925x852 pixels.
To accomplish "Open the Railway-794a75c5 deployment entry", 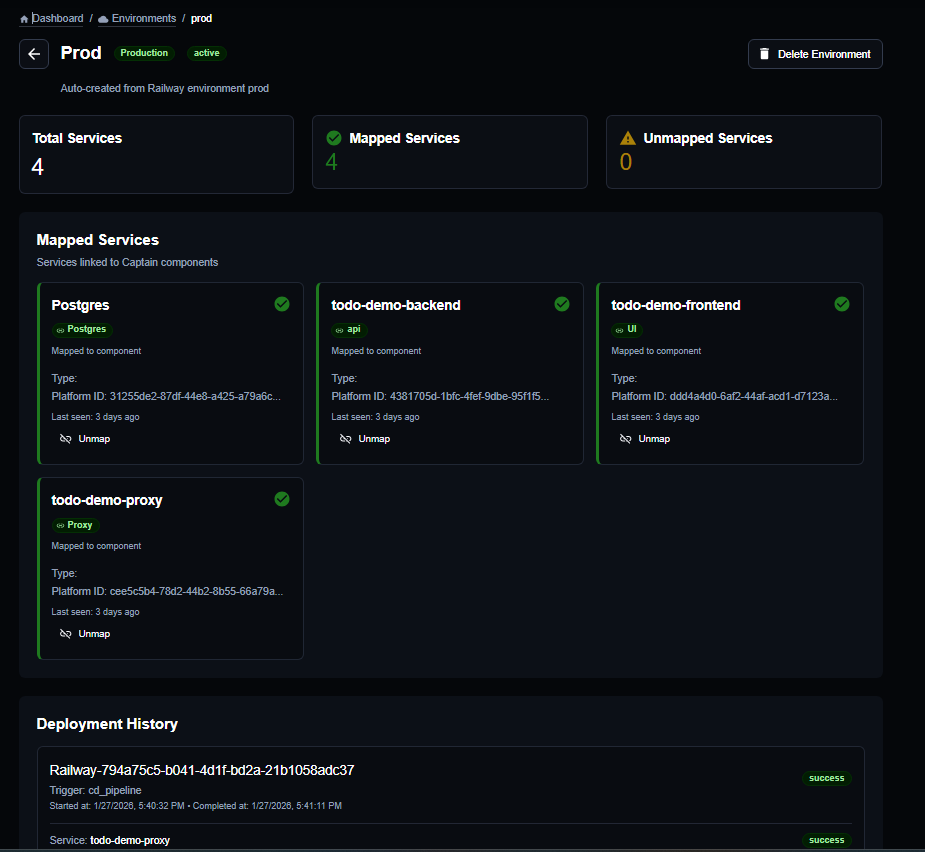I will (202, 771).
